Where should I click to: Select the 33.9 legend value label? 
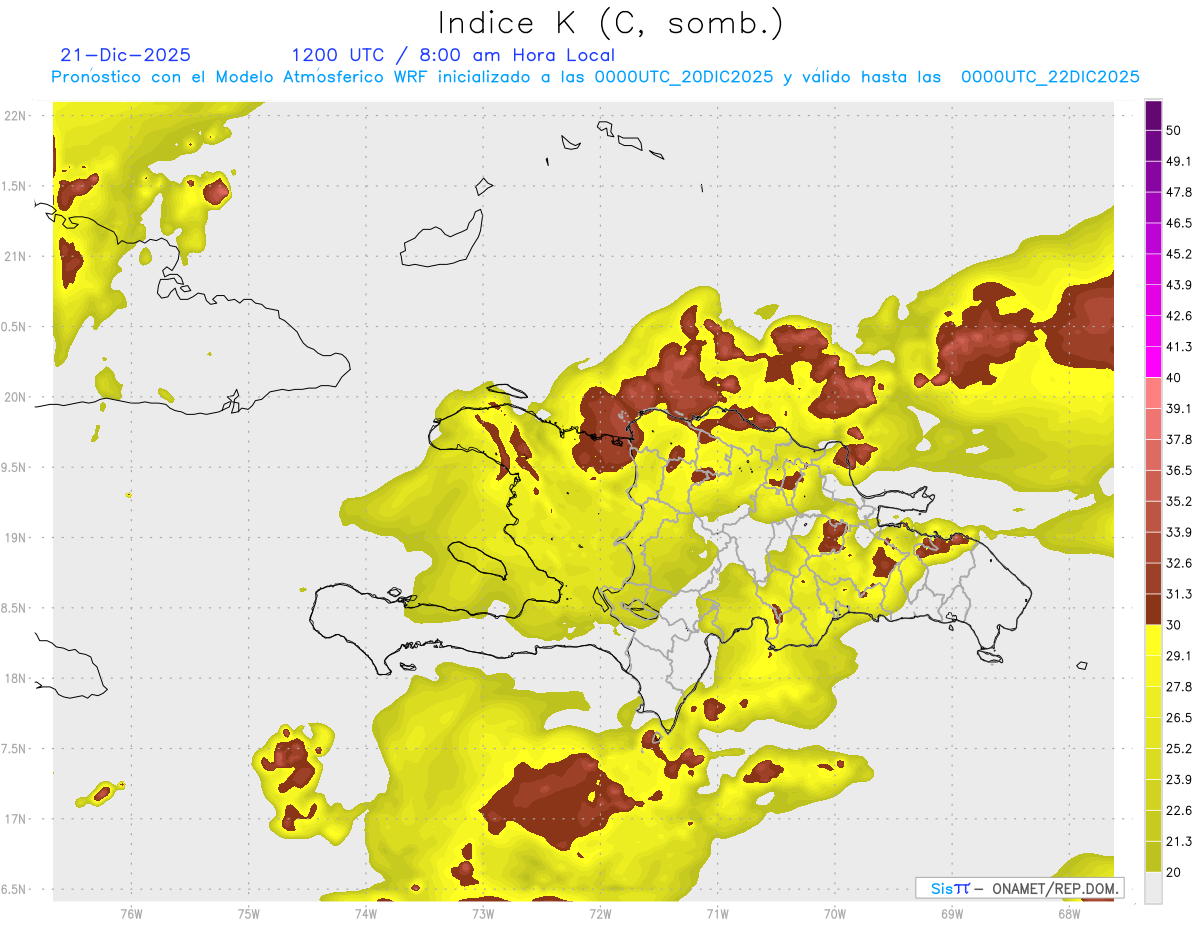(1179, 531)
